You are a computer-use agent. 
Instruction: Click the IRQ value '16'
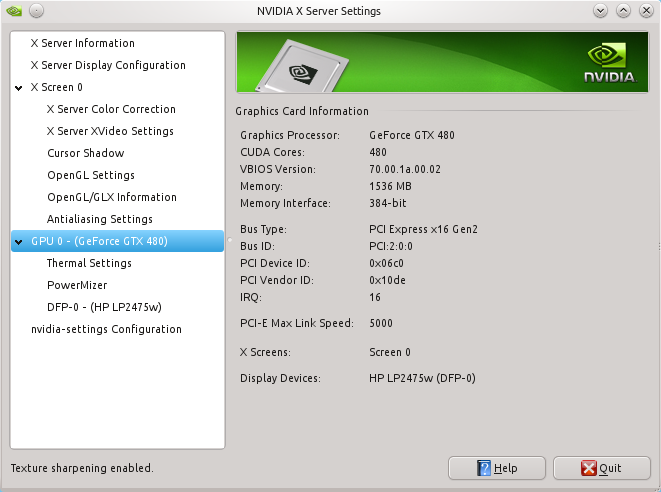pyautogui.click(x=375, y=297)
